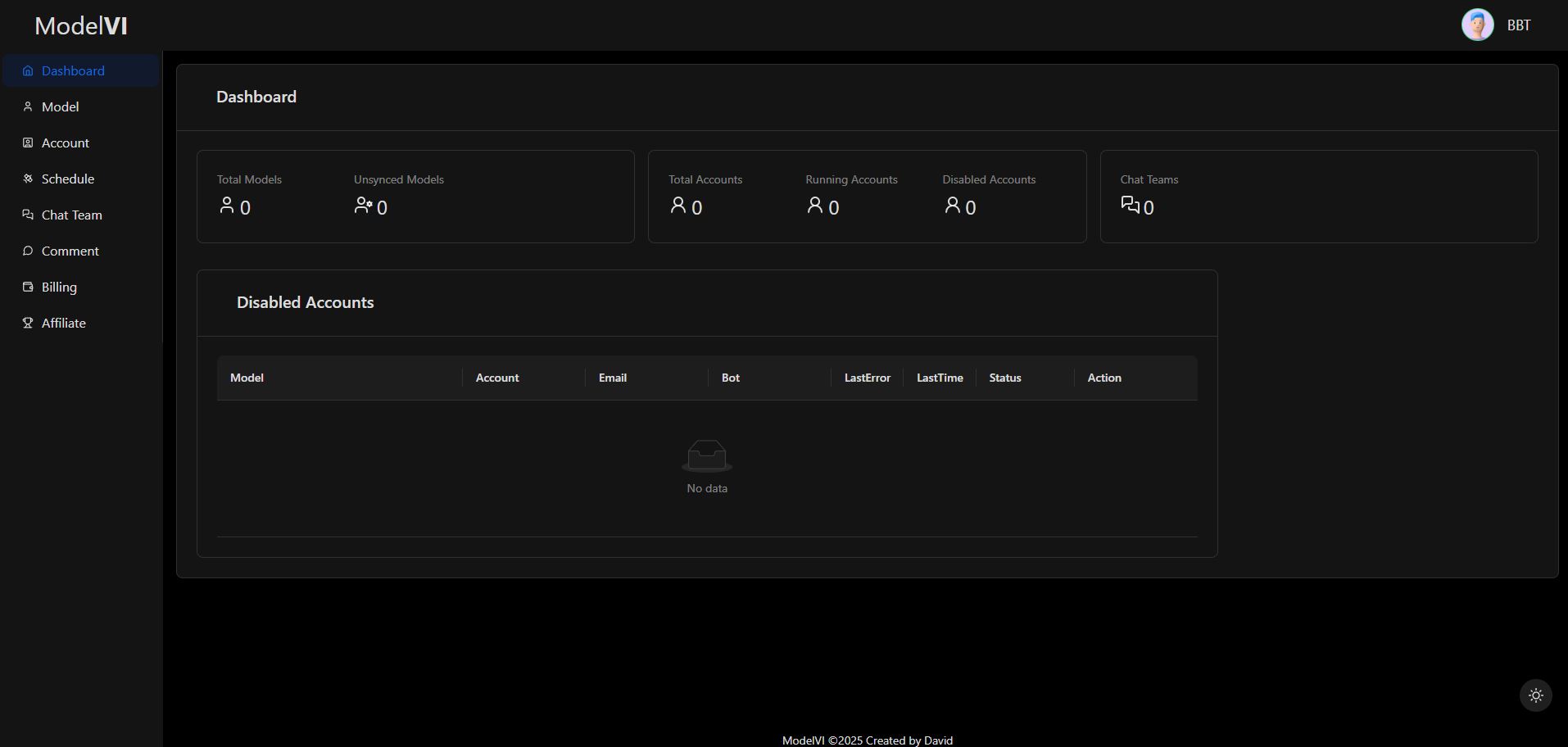Click the Model person icon in sidebar
The image size is (1568, 747).
[28, 107]
